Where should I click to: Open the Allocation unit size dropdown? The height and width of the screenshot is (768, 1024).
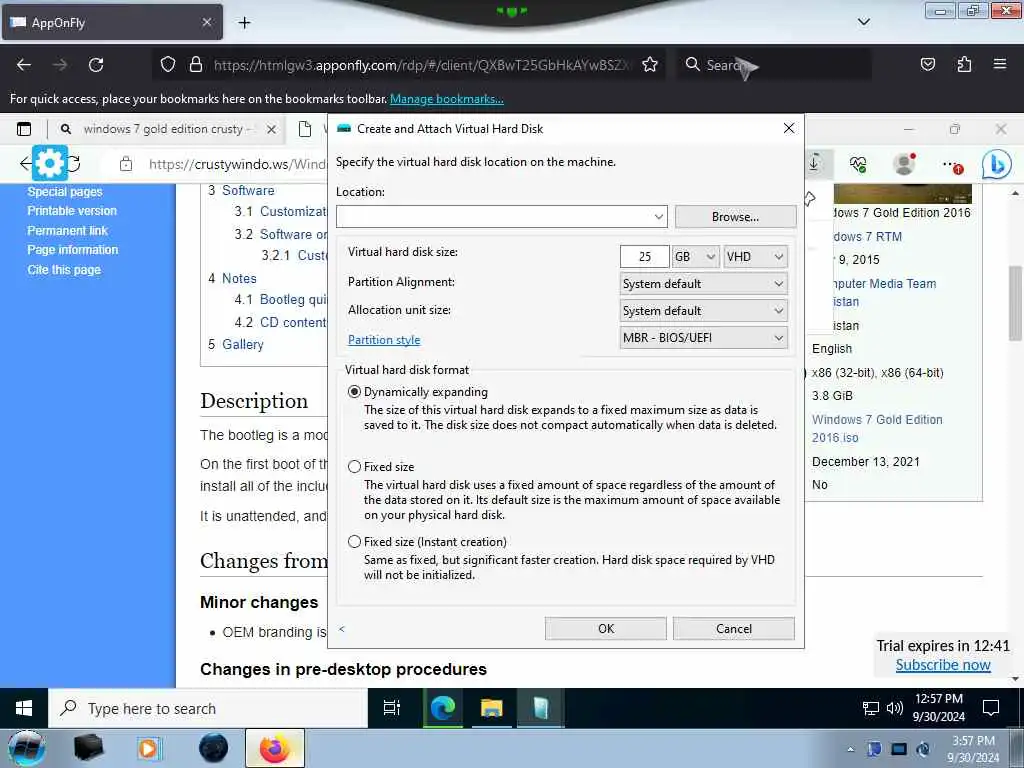703,311
